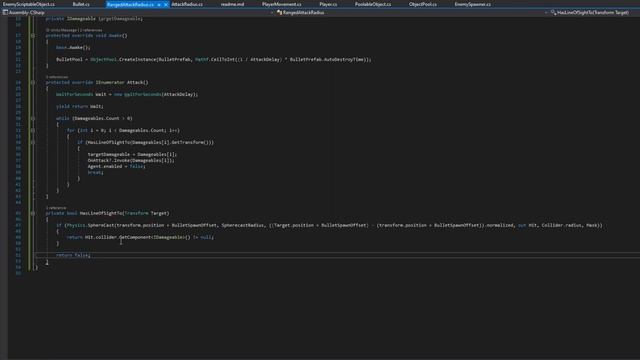The image size is (640, 360).
Task: Click the HasLineOfSightTo method icon in navigation bar
Action: pos(553,13)
